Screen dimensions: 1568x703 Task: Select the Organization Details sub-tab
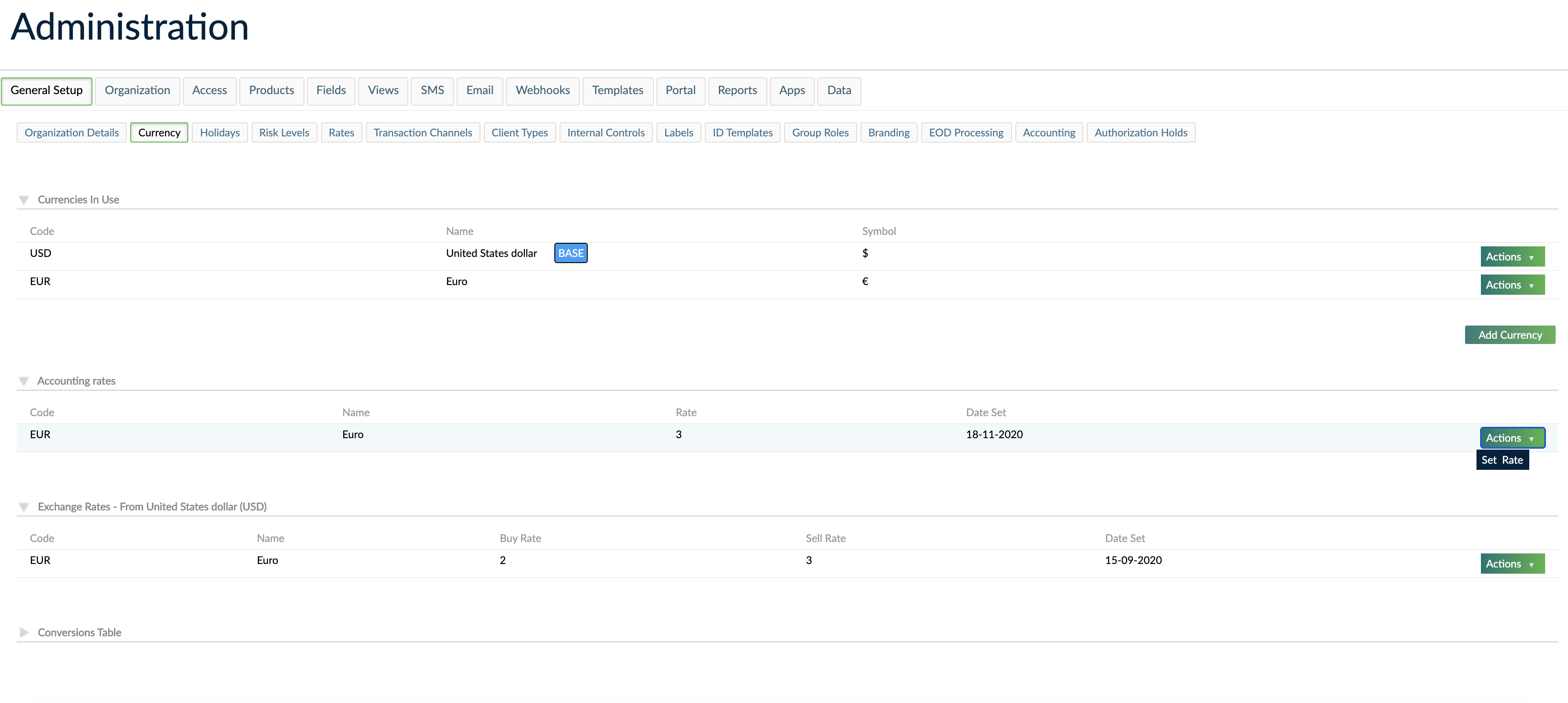click(71, 133)
